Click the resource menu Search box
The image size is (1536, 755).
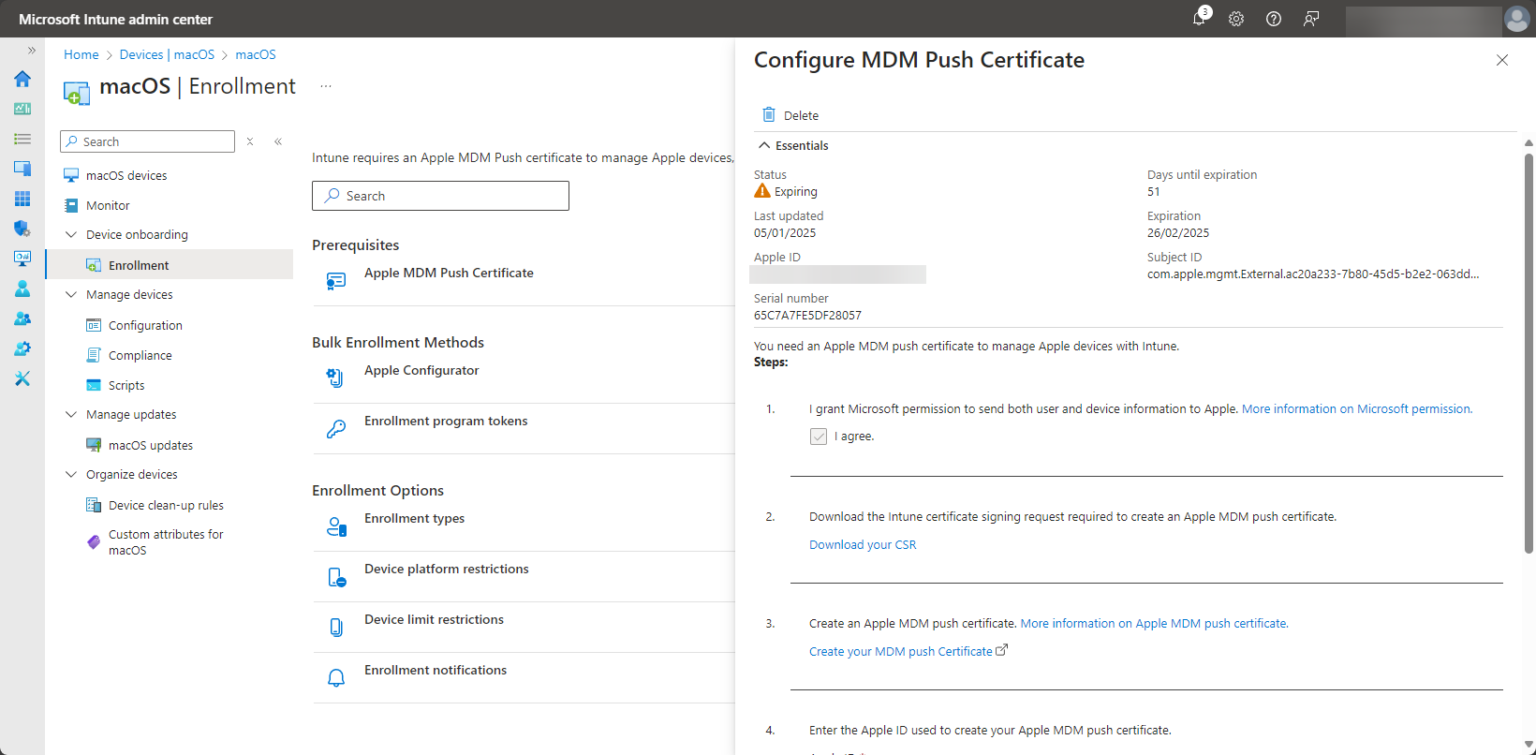(147, 142)
